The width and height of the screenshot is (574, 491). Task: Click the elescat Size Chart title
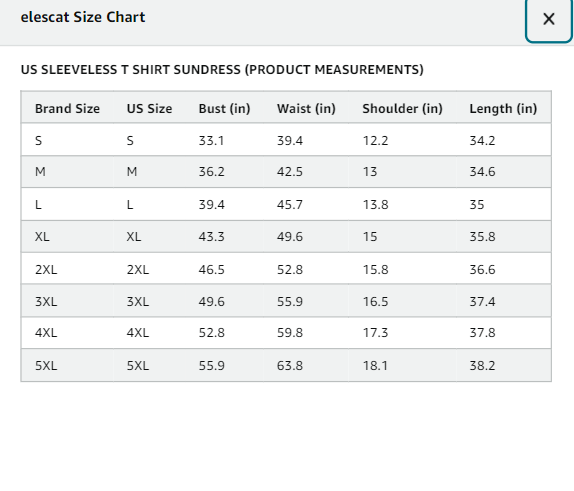tap(83, 17)
